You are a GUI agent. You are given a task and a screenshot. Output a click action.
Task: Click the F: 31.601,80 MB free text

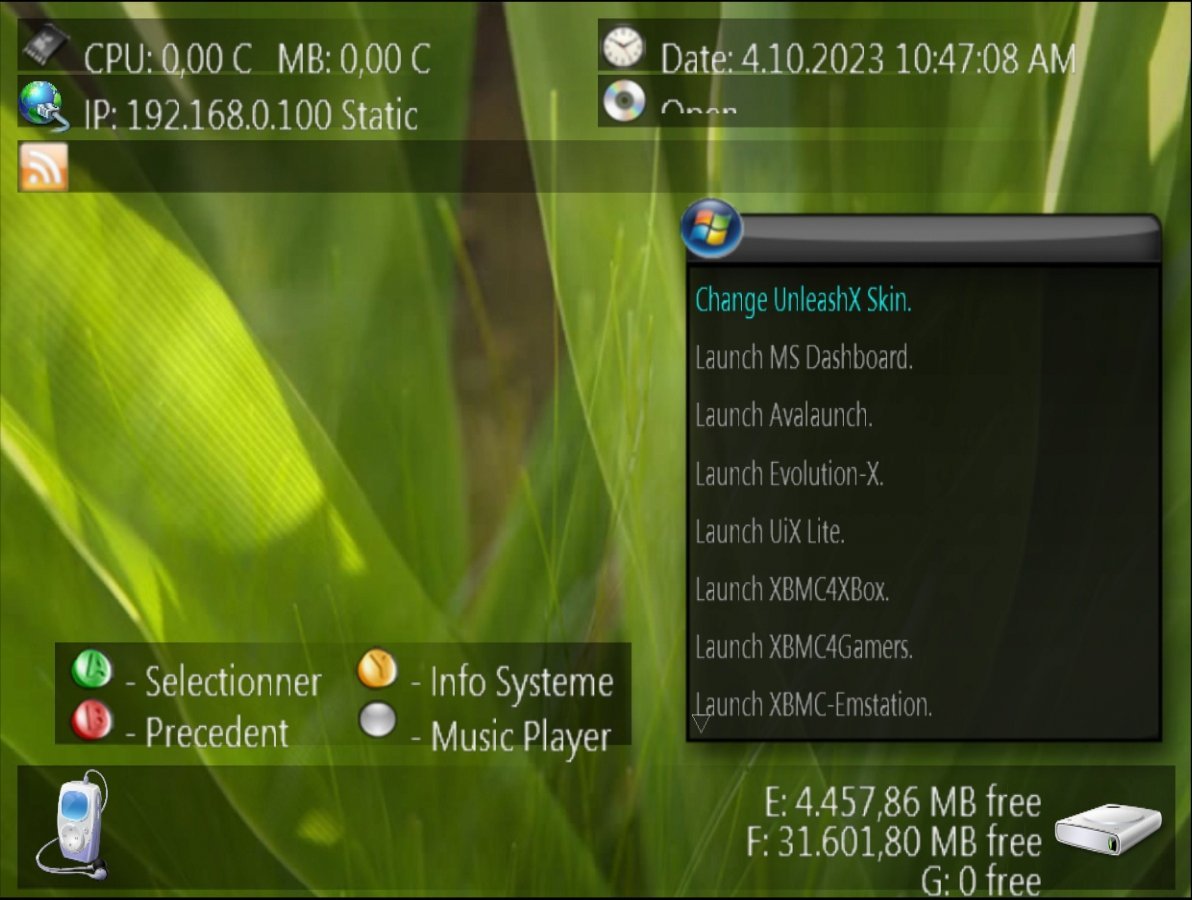[x=894, y=841]
